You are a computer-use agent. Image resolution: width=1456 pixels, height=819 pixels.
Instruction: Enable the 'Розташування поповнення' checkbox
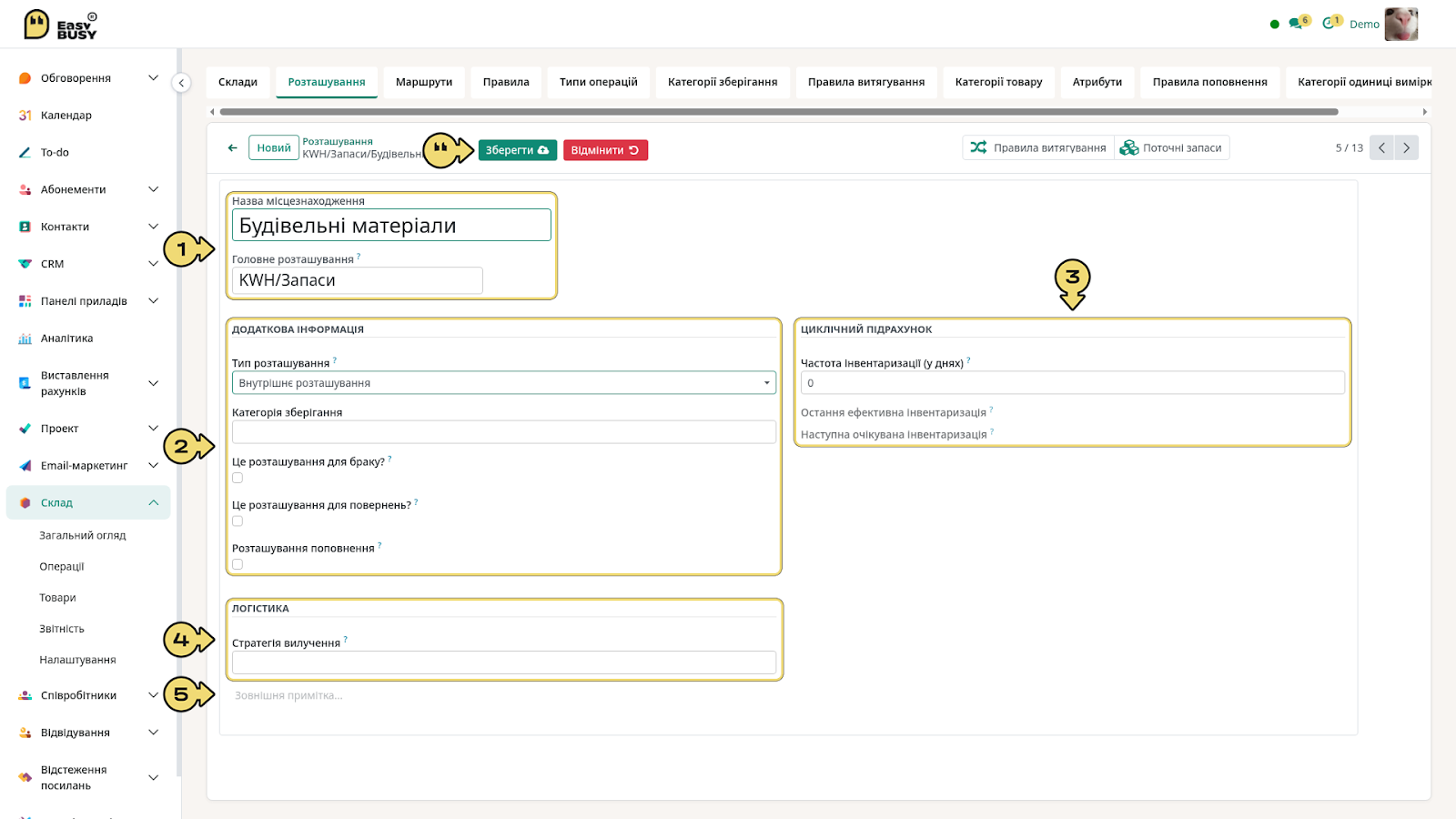pos(238,564)
